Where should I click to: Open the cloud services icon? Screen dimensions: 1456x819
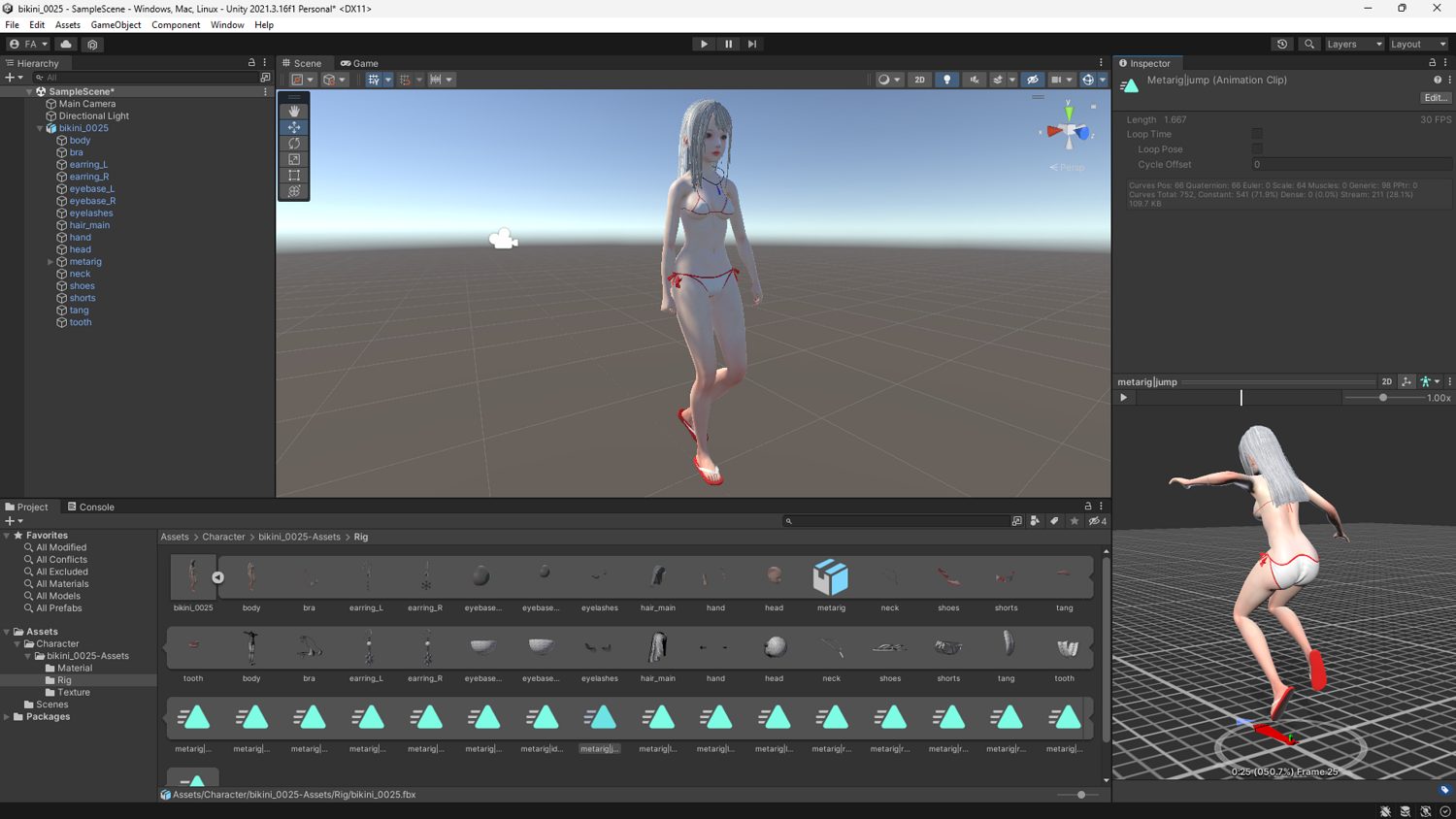[66, 44]
